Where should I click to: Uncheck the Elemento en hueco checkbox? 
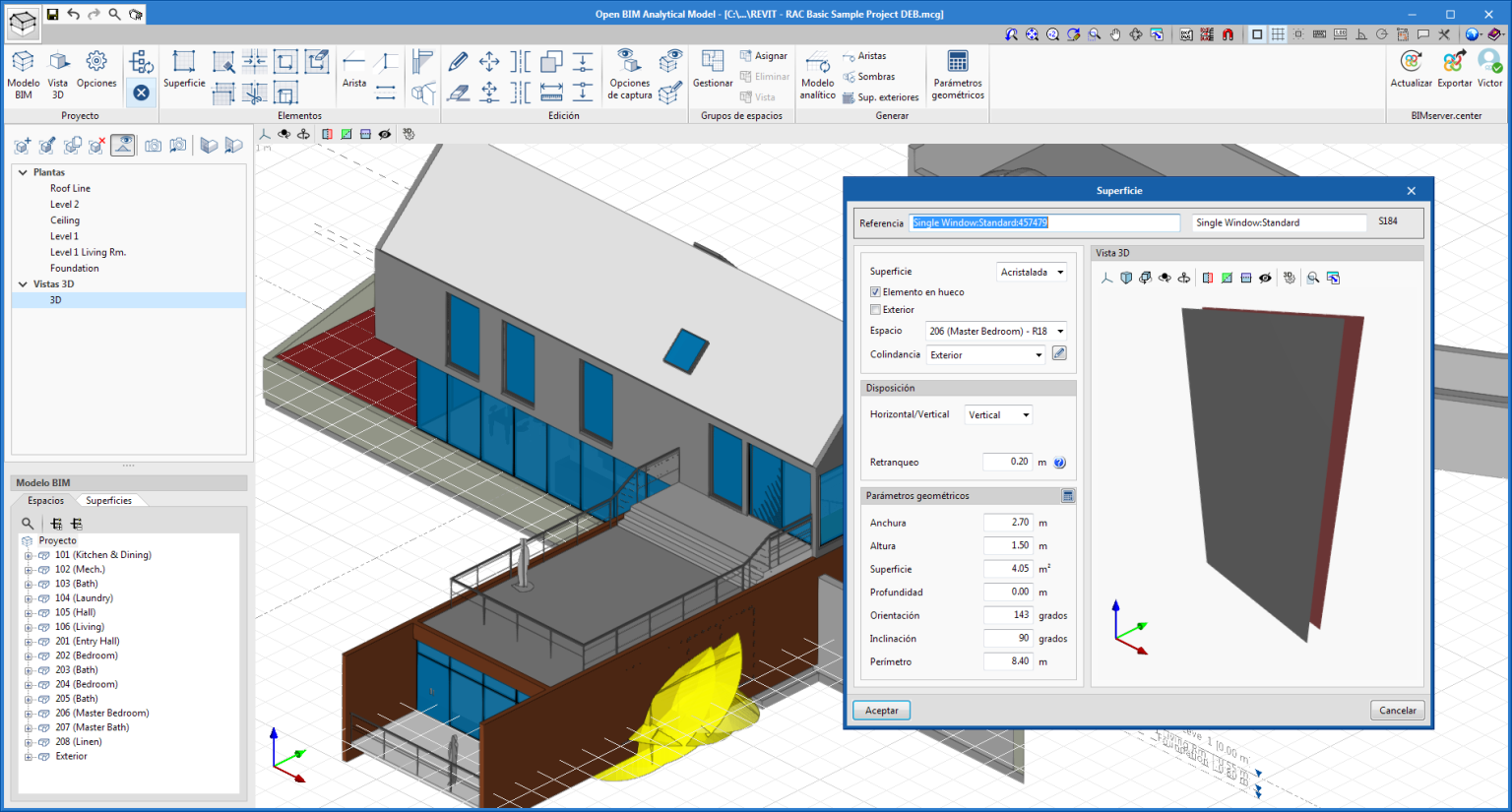[875, 292]
